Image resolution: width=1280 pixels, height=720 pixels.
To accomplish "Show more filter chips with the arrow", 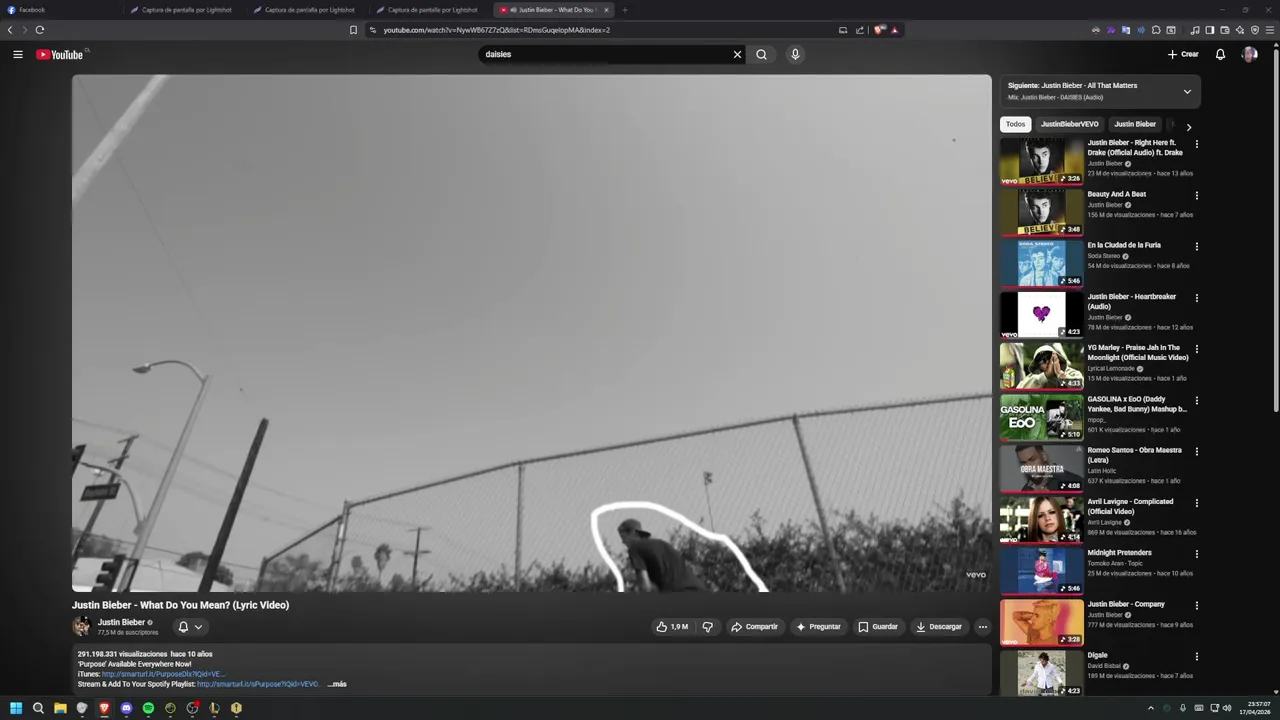I will tap(1188, 127).
